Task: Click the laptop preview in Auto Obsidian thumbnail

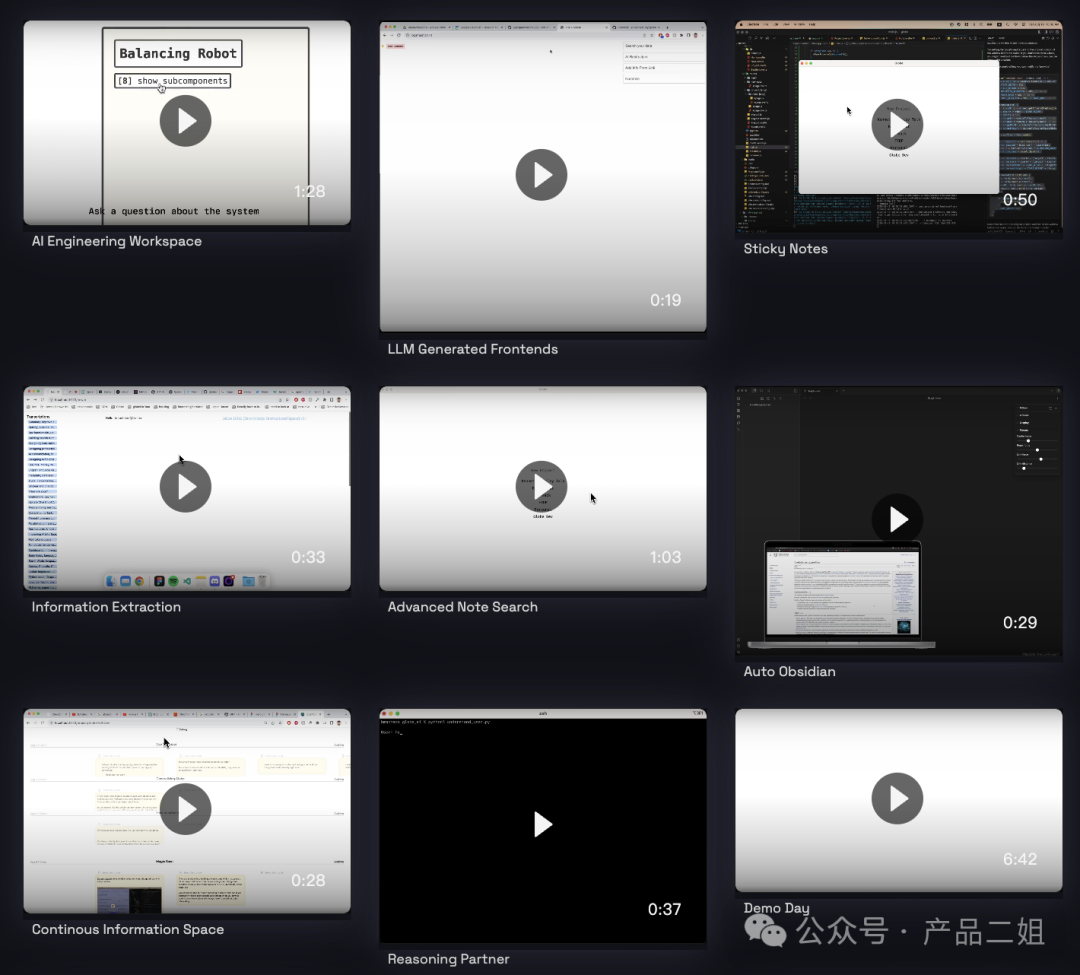Action: 842,594
